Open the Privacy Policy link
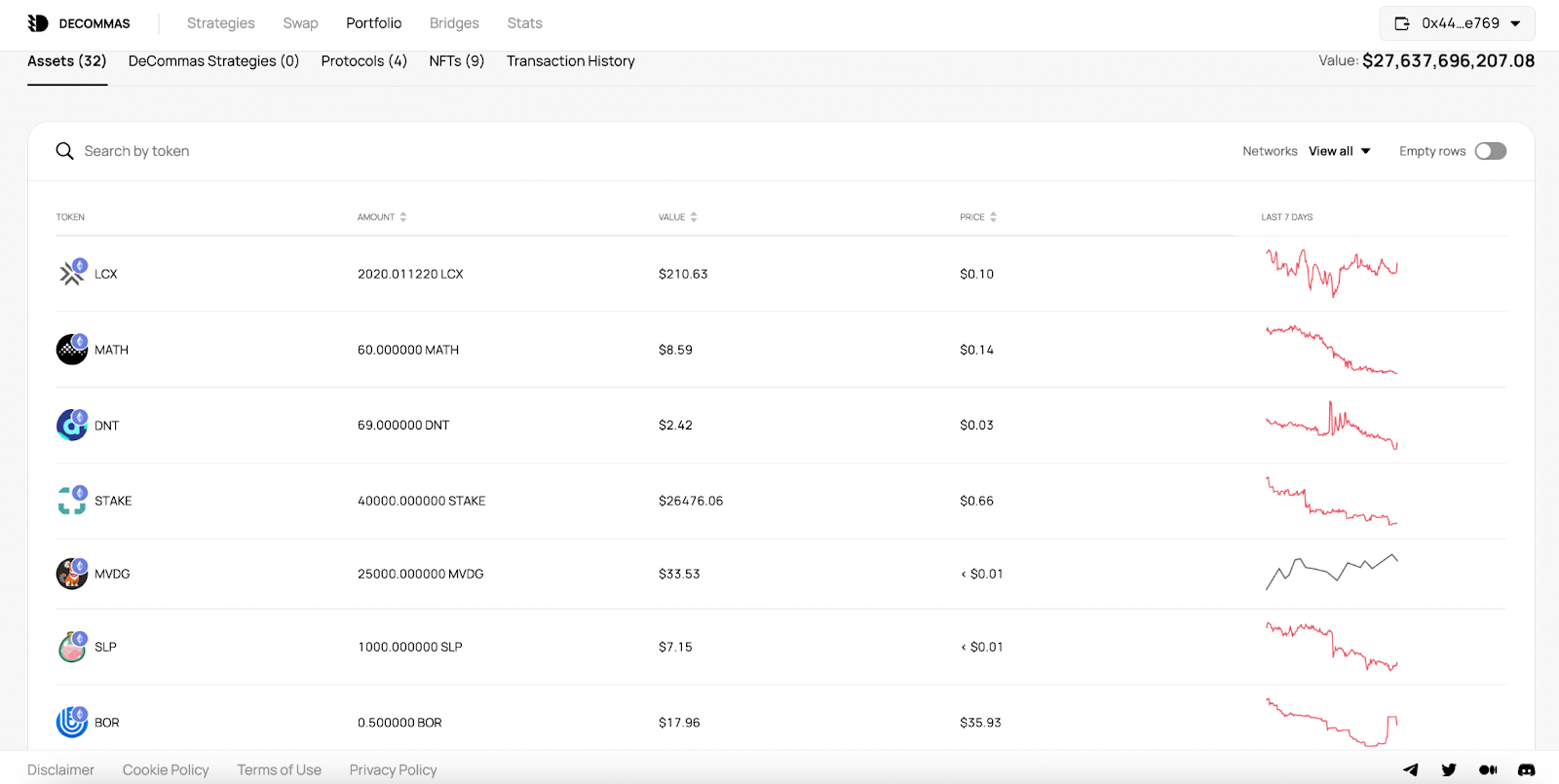 tap(393, 769)
